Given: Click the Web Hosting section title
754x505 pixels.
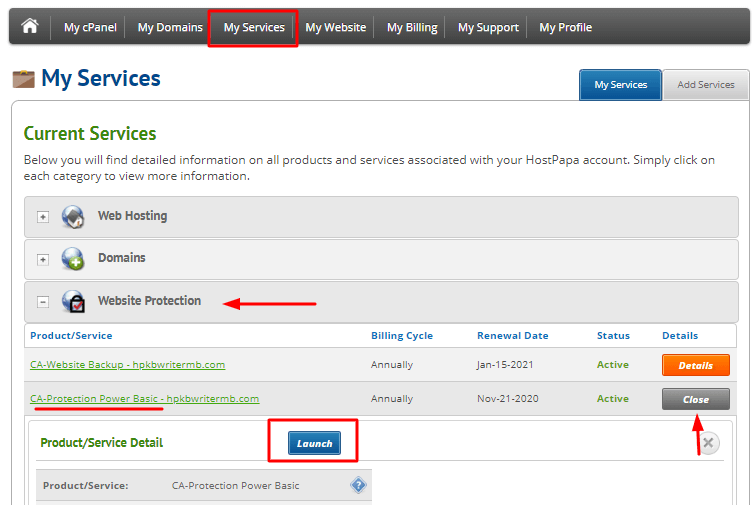Looking at the screenshot, I should (x=133, y=216).
